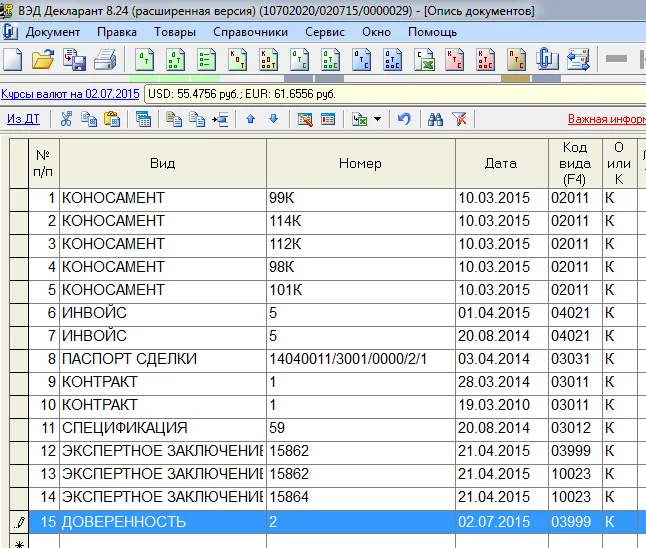This screenshot has height=548, width=646.
Task: Open the Товары menu
Action: pos(175,32)
